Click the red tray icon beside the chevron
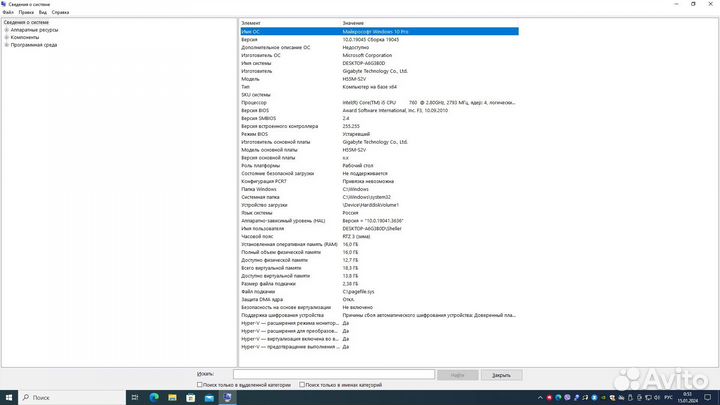This screenshot has height=405, width=720. point(549,398)
